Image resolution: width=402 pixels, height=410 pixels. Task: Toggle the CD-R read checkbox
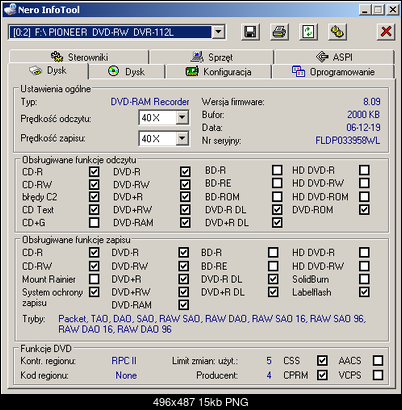94,172
